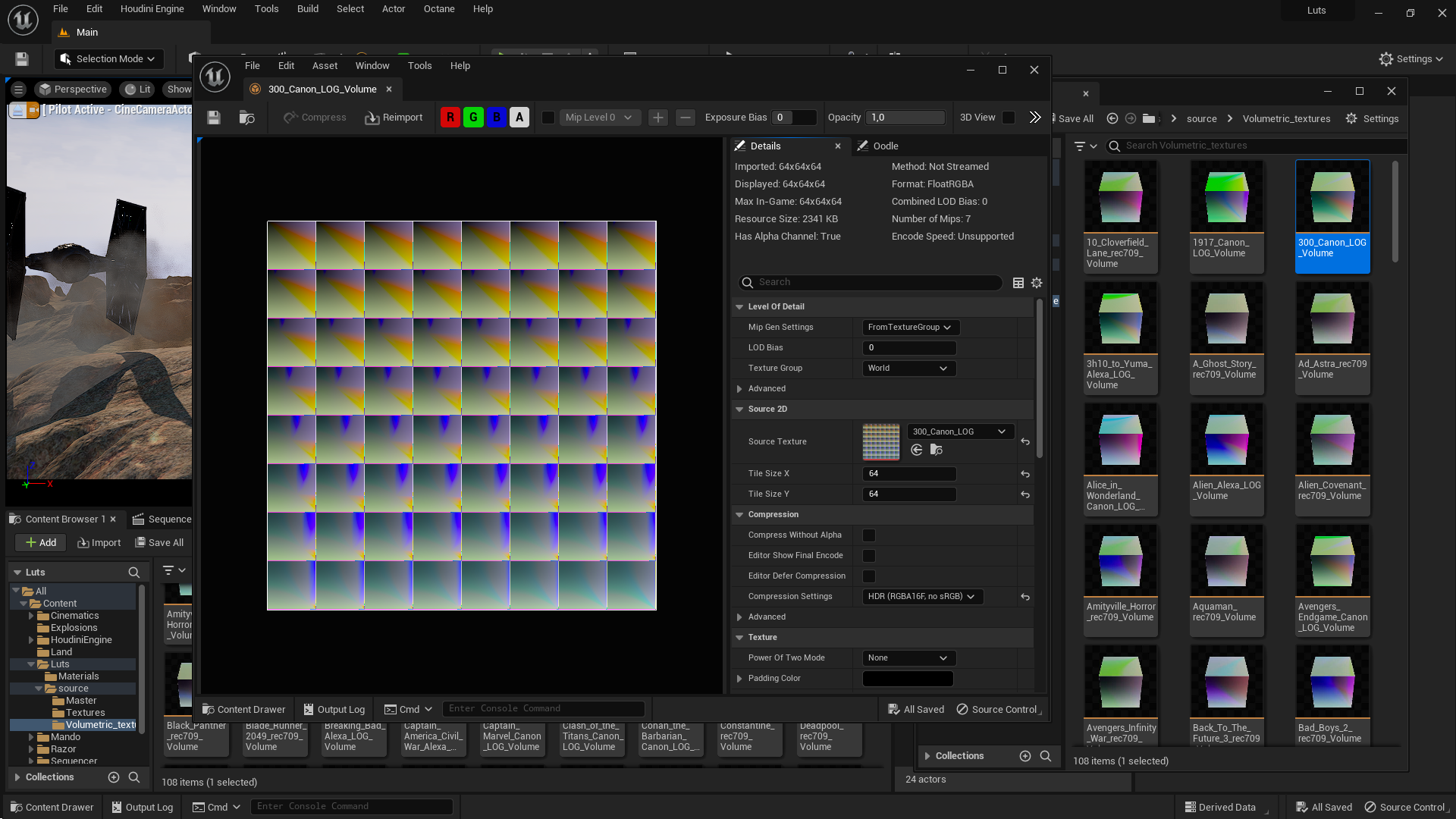Image resolution: width=1456 pixels, height=819 pixels.
Task: Switch to the Oodle tab
Action: click(878, 146)
